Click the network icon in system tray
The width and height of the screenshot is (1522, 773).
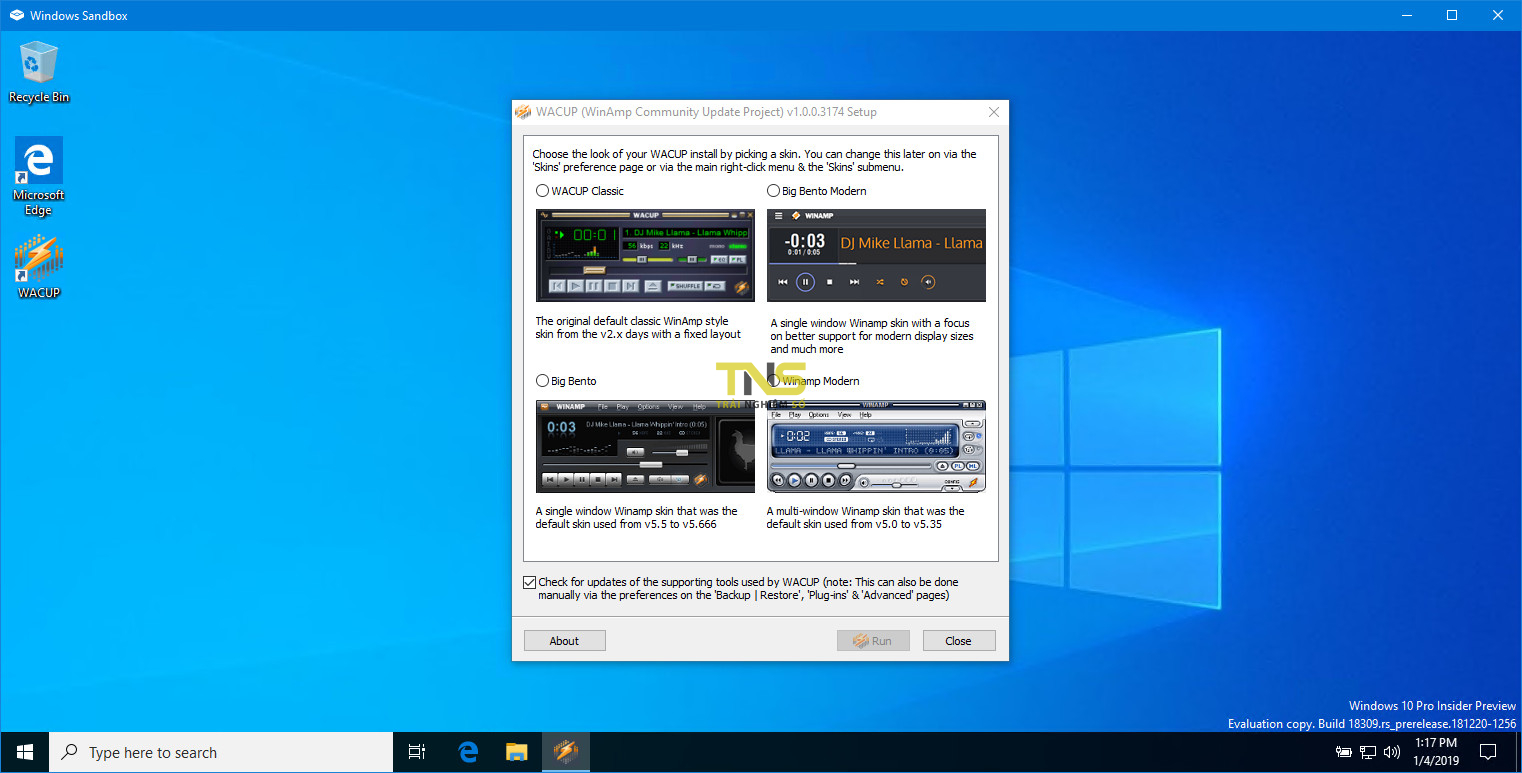point(1368,752)
